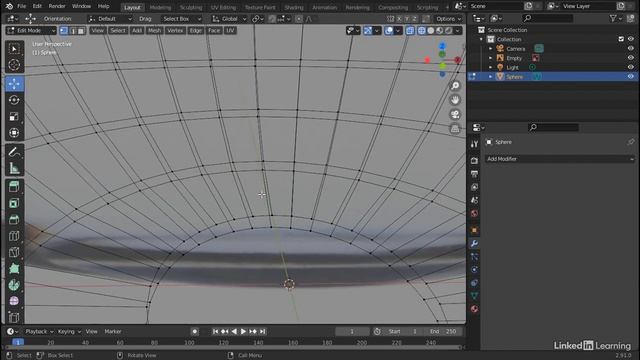Select the Bevel tool
640x360 pixels.
pyautogui.click(x=14, y=220)
